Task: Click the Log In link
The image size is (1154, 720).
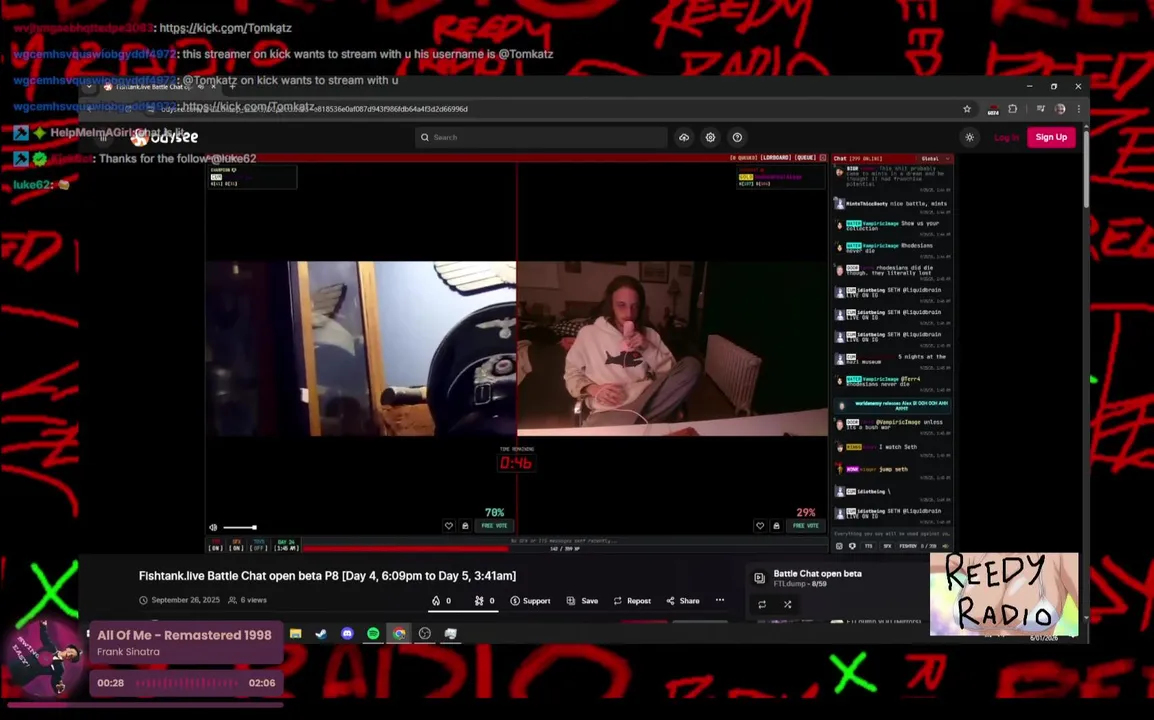Action: click(1006, 138)
